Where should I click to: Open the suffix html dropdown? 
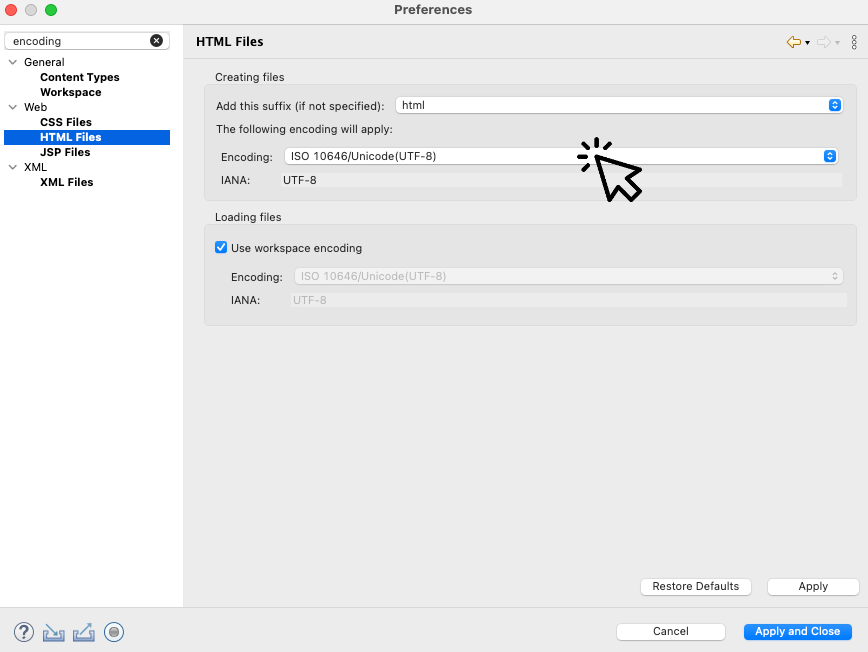pos(619,105)
